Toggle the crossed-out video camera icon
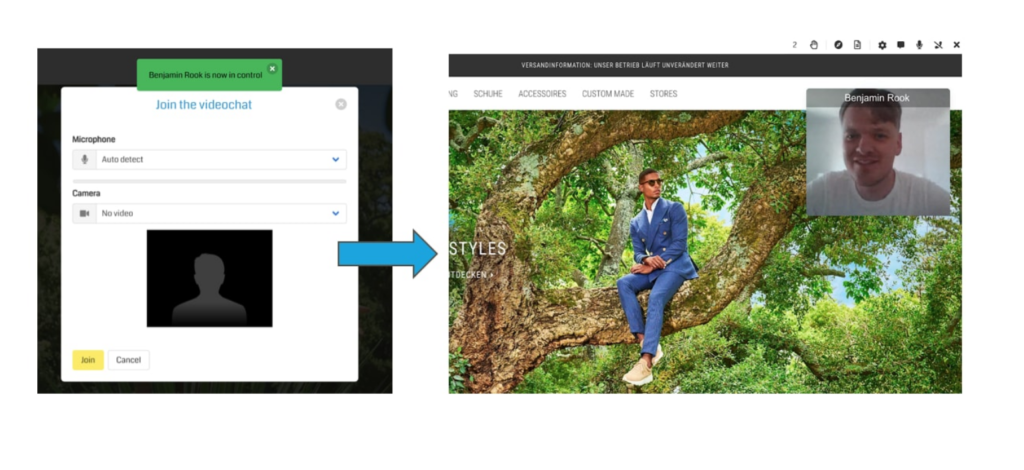The image size is (1024, 470). 938,45
